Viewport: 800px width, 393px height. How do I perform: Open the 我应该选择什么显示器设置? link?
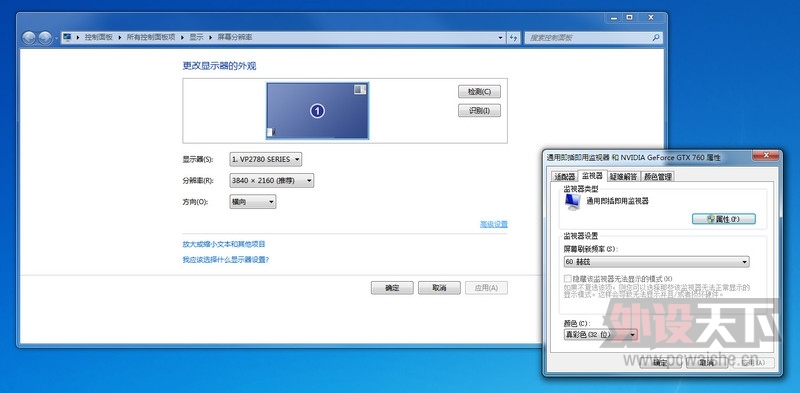(226, 260)
